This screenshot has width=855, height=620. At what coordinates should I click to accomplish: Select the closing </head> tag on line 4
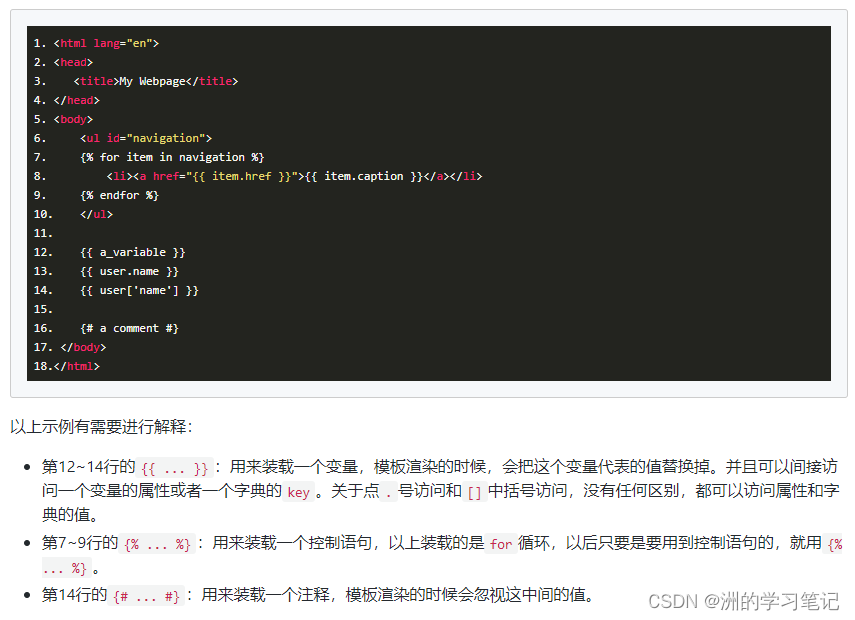click(77, 100)
